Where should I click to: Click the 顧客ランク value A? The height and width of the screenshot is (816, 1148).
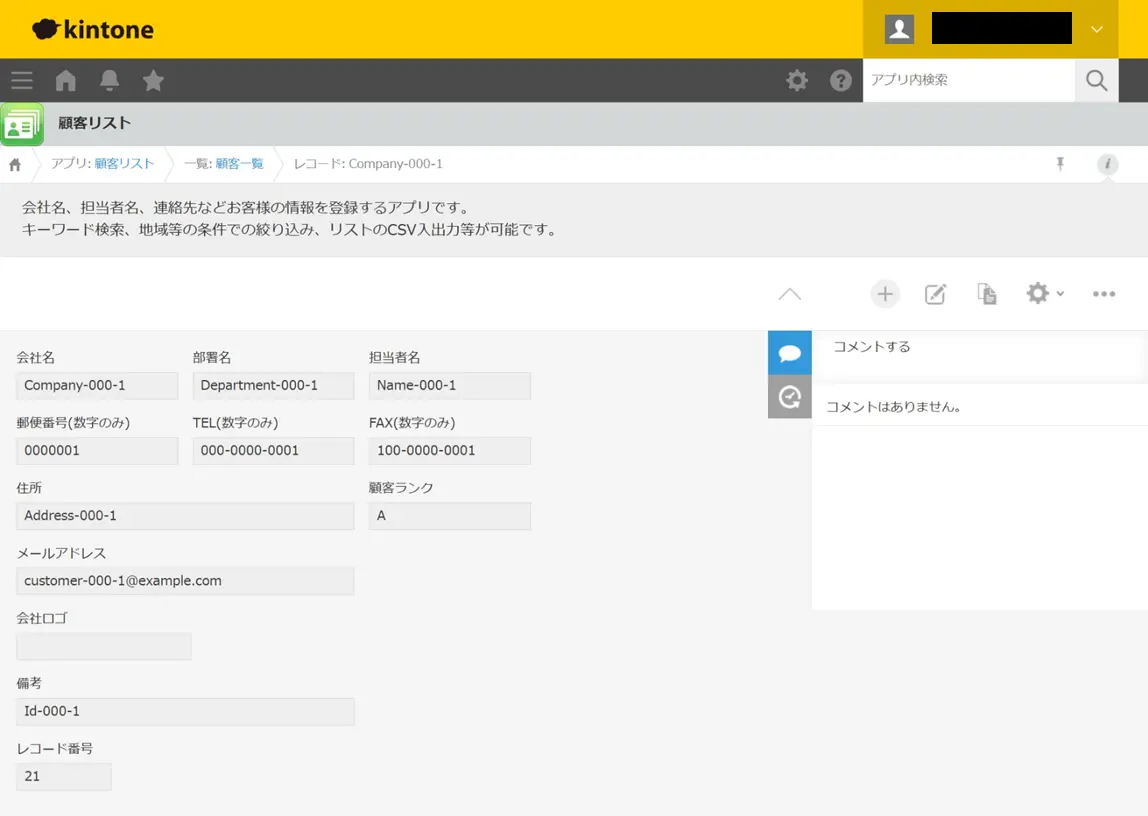pos(450,516)
